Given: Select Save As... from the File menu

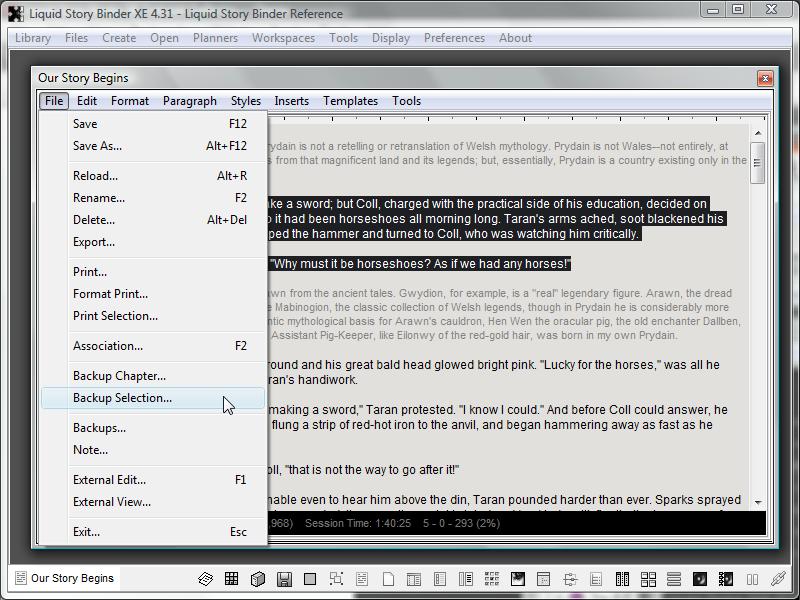Looking at the screenshot, I should click(97, 146).
